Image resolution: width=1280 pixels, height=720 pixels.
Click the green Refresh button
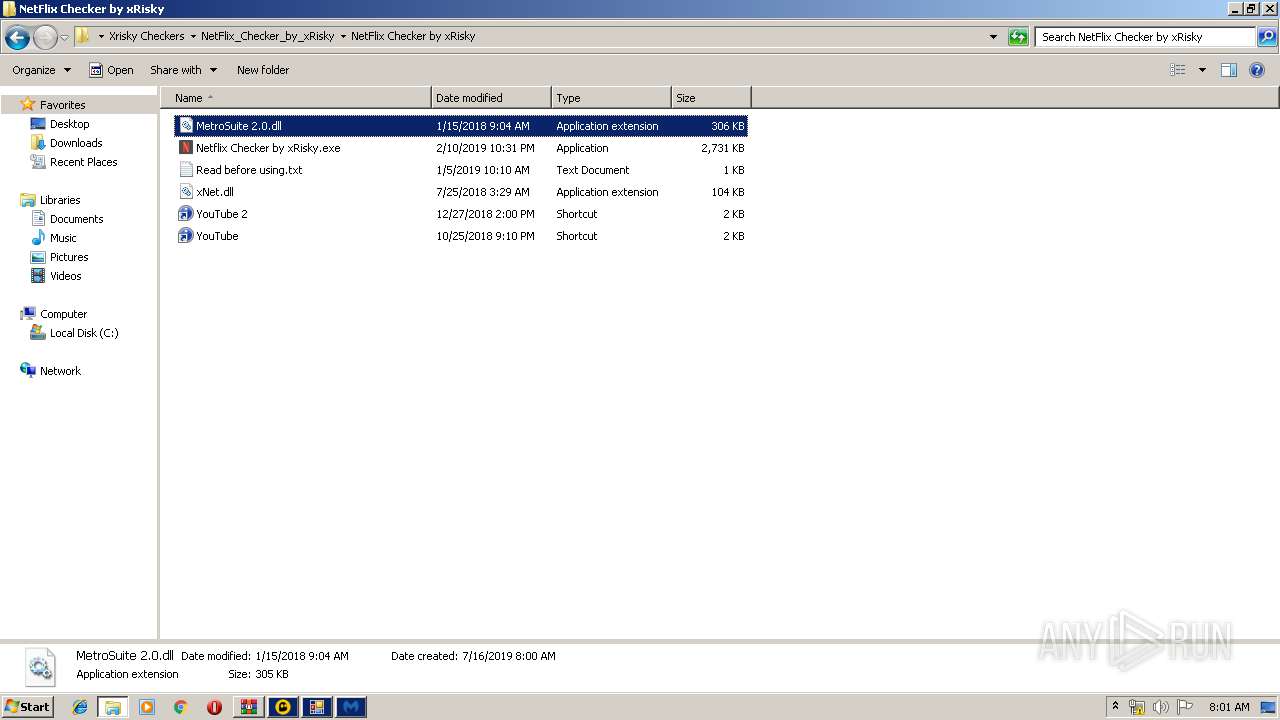tap(1018, 37)
